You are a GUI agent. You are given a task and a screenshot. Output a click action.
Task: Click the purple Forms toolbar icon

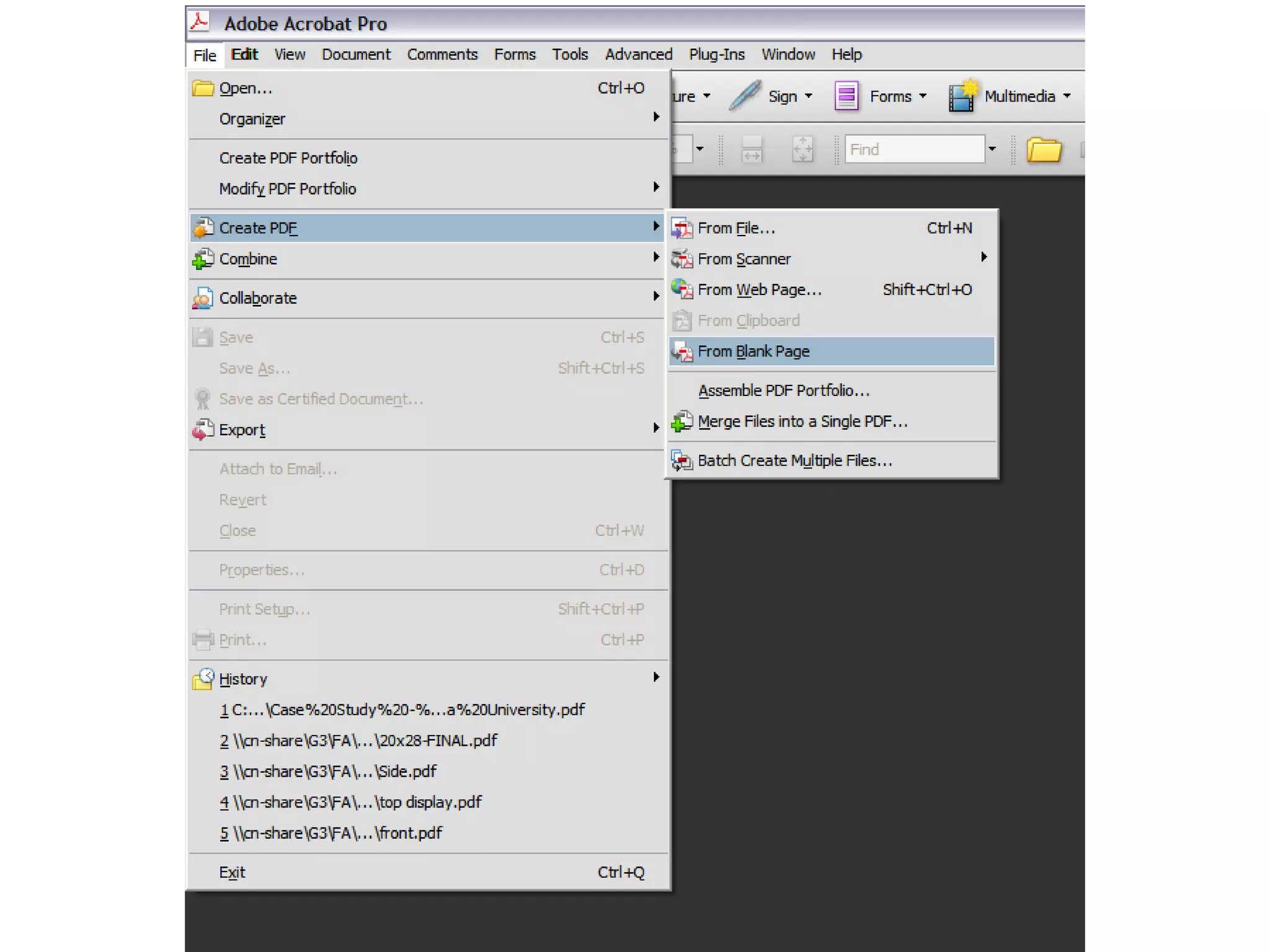click(x=846, y=96)
